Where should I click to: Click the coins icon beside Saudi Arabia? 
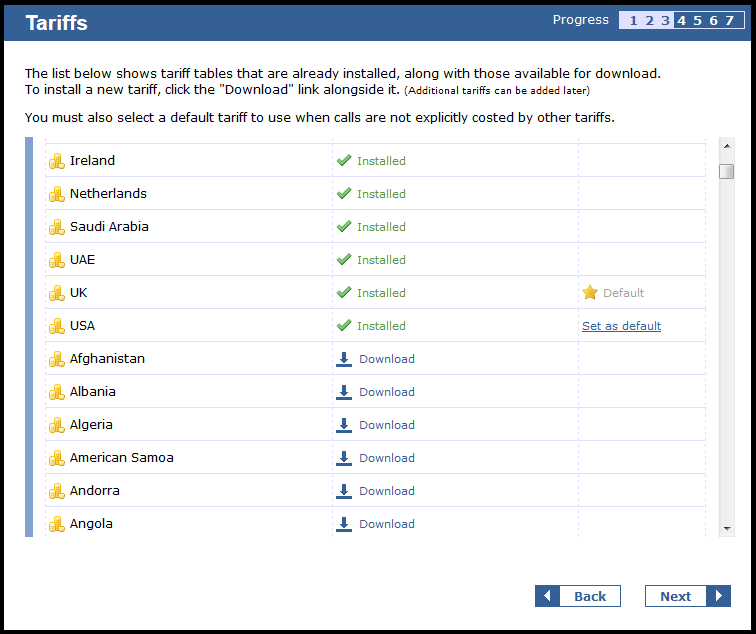(x=57, y=227)
